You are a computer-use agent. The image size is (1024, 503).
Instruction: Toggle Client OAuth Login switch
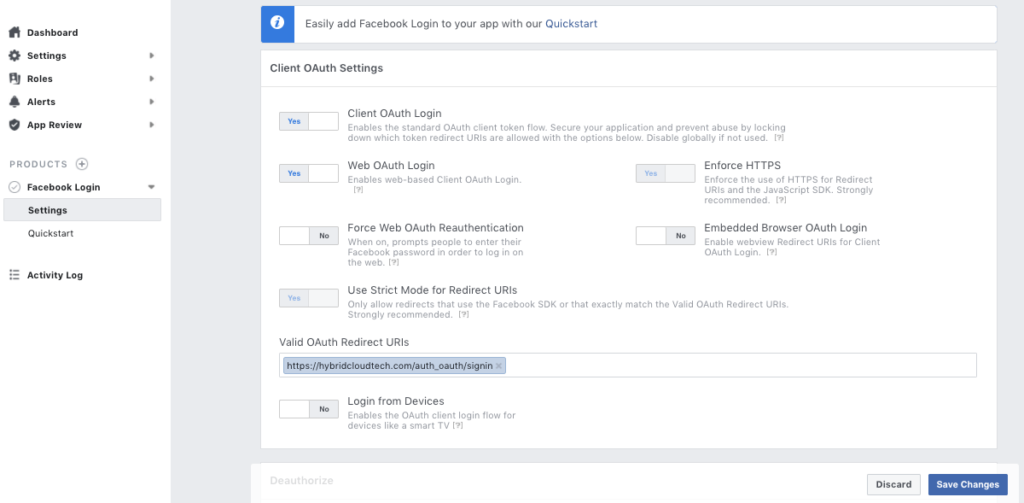(x=309, y=122)
